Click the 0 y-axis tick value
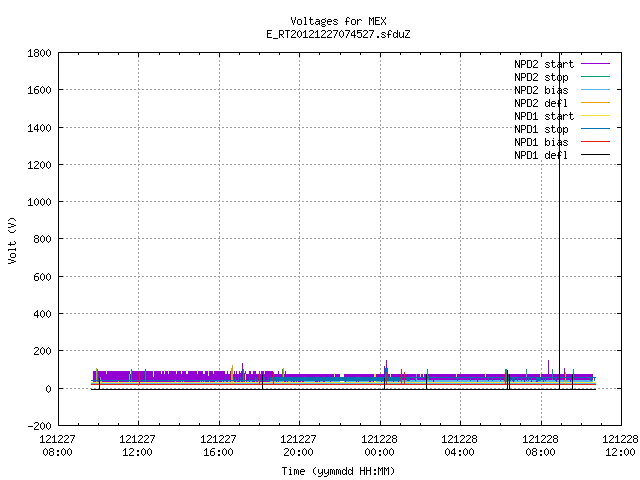640x480 pixels. point(49,389)
